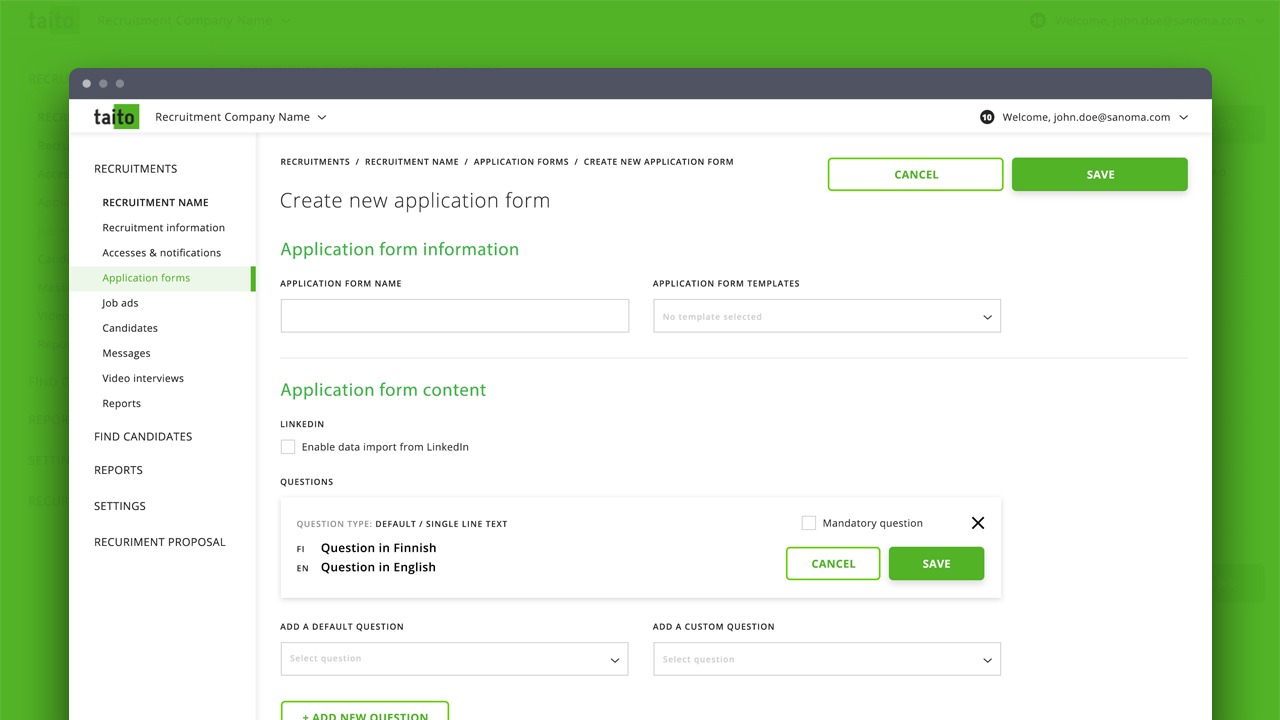
Task: Open the Add a default question dropdown
Action: coord(455,659)
